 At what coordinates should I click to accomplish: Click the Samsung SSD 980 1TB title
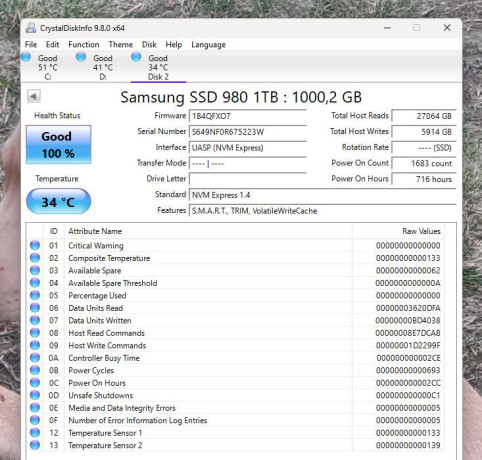coord(241,97)
